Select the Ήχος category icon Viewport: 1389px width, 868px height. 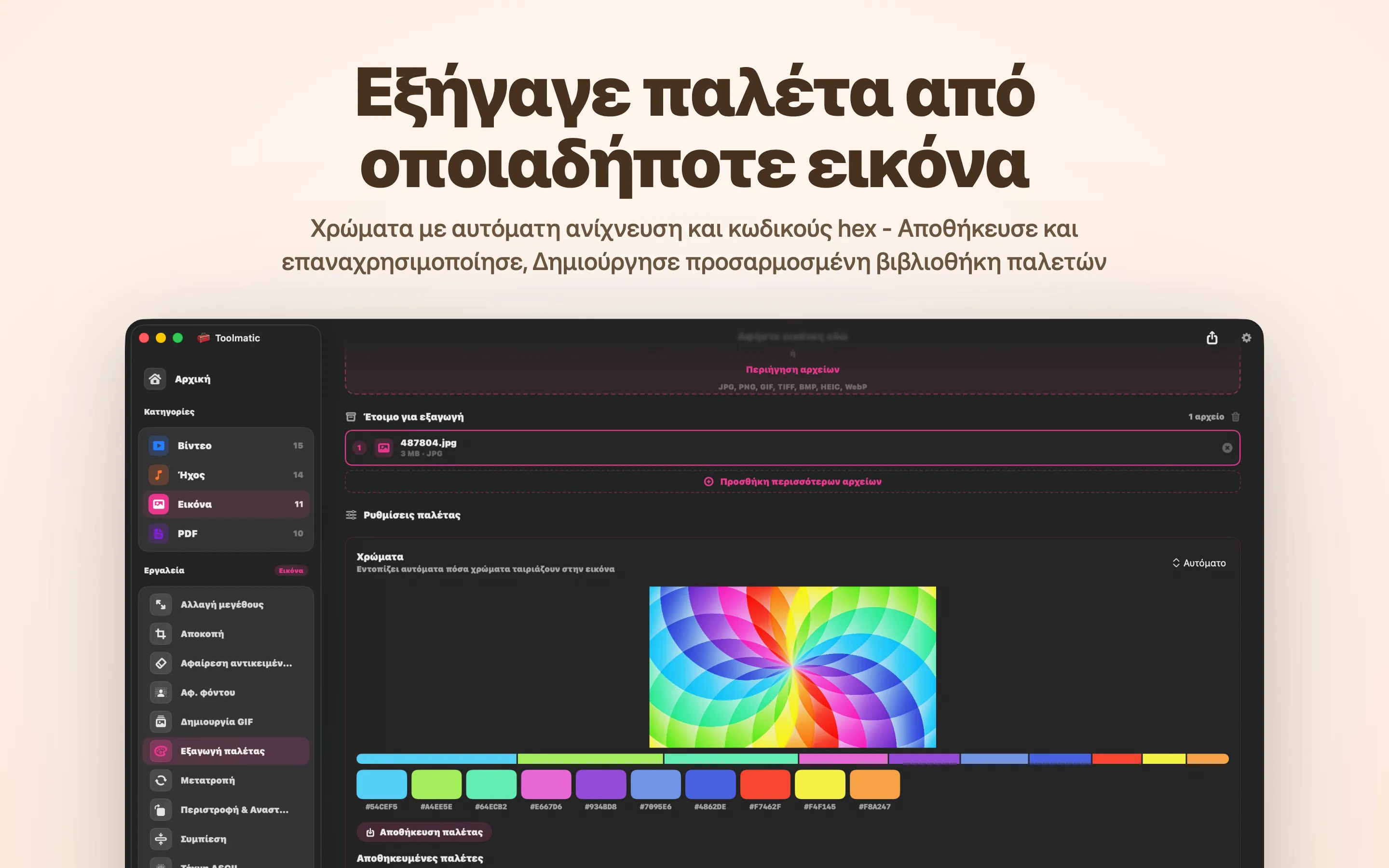(159, 475)
